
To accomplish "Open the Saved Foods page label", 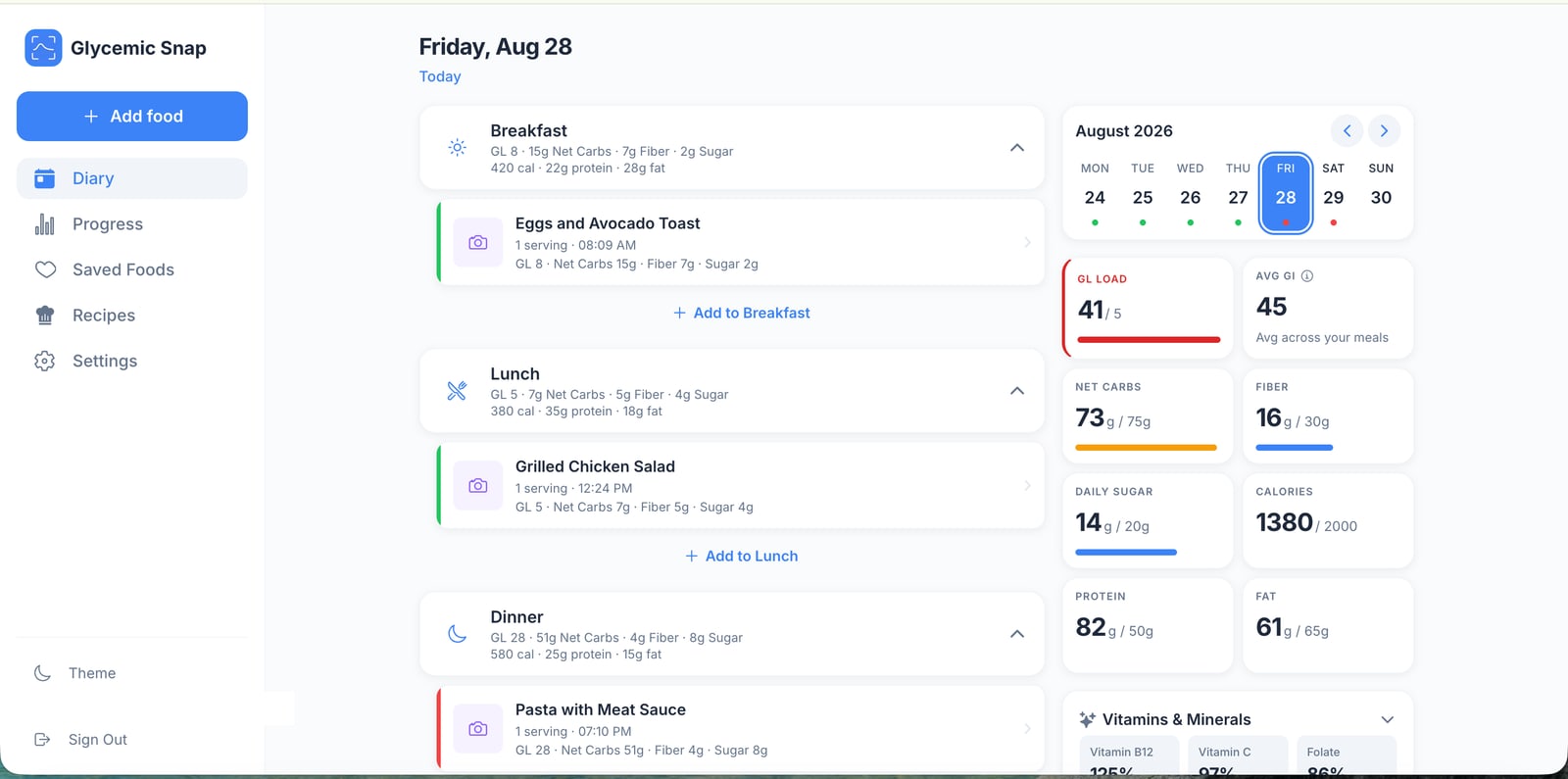I will coord(123,269).
